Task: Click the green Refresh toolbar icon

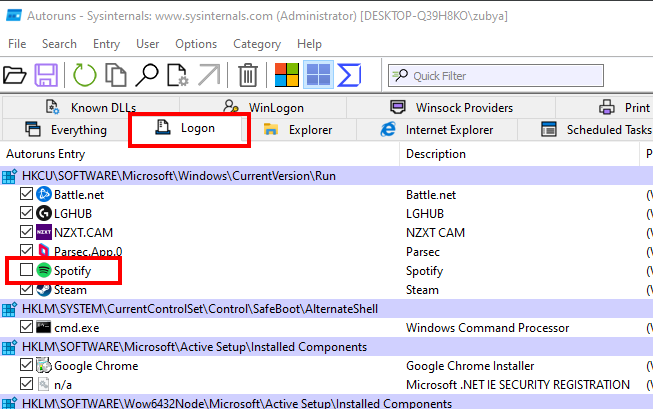Action: click(x=85, y=75)
